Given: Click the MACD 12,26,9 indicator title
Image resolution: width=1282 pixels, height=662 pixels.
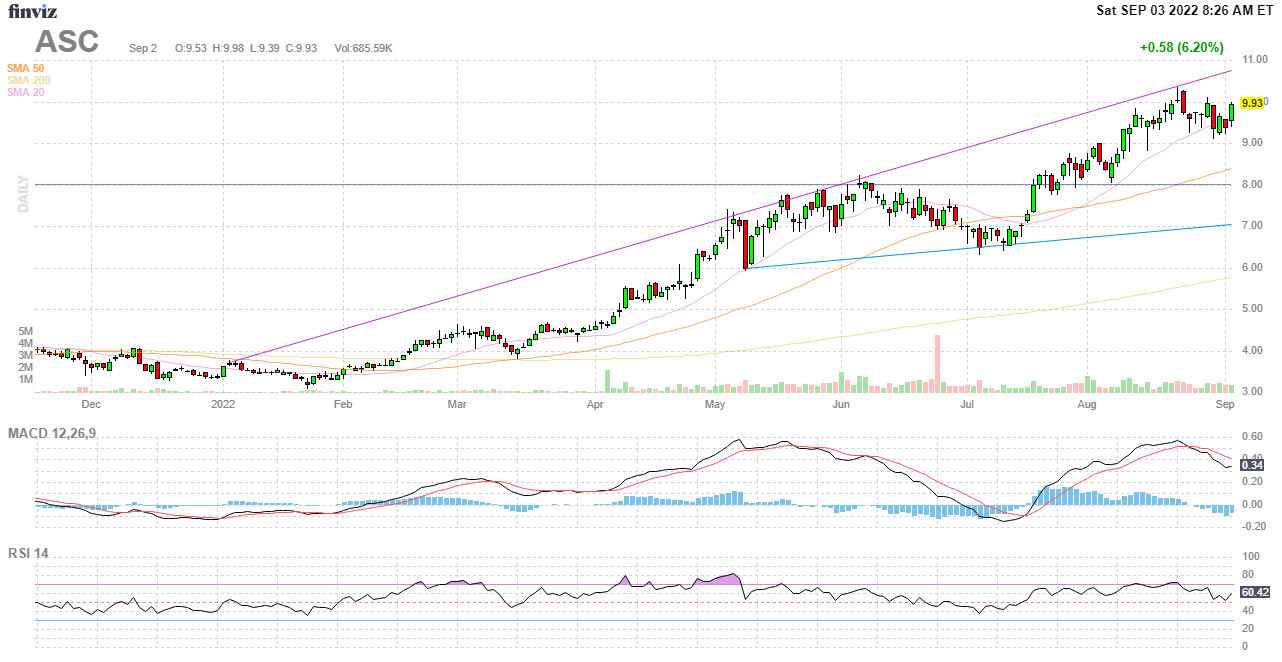Looking at the screenshot, I should (x=58, y=433).
